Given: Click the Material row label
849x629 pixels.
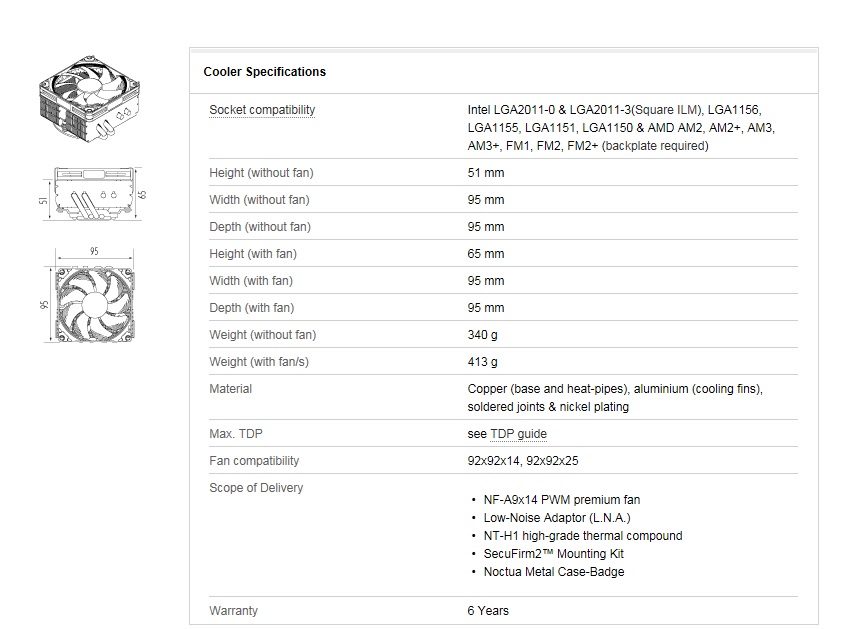Looking at the screenshot, I should coord(231,389).
